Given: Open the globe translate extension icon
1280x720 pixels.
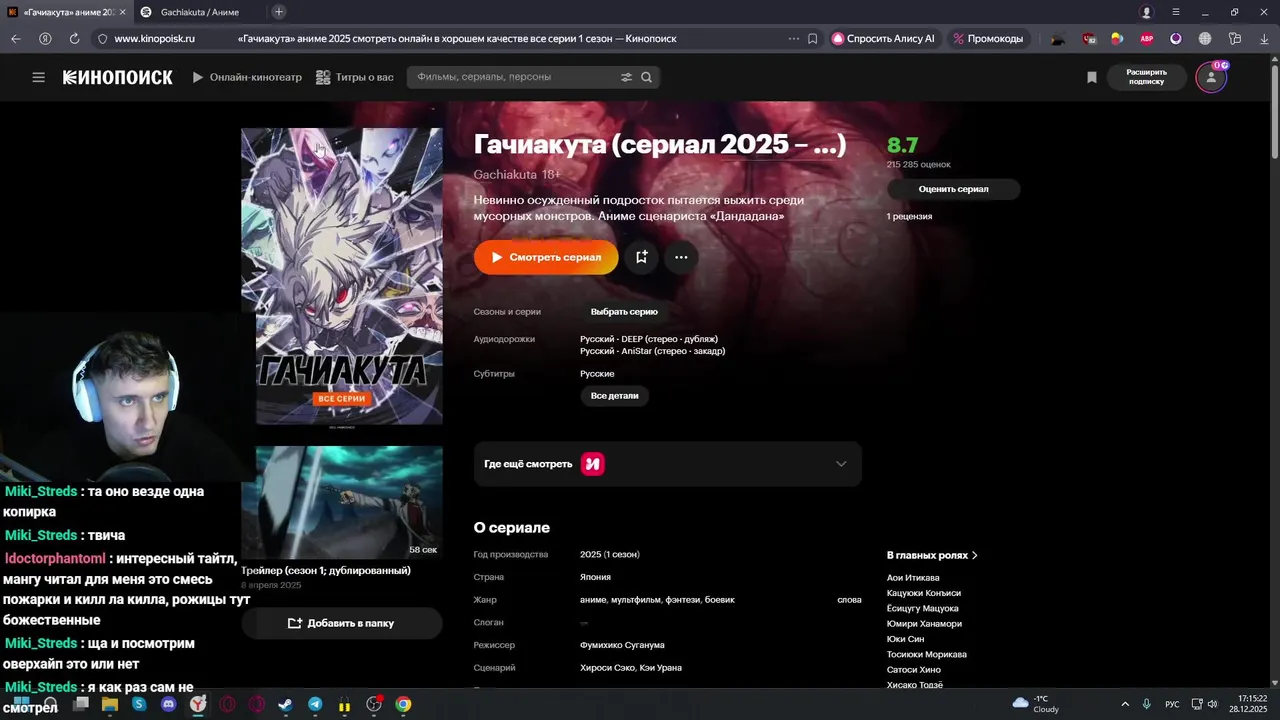Looking at the screenshot, I should click(1205, 38).
